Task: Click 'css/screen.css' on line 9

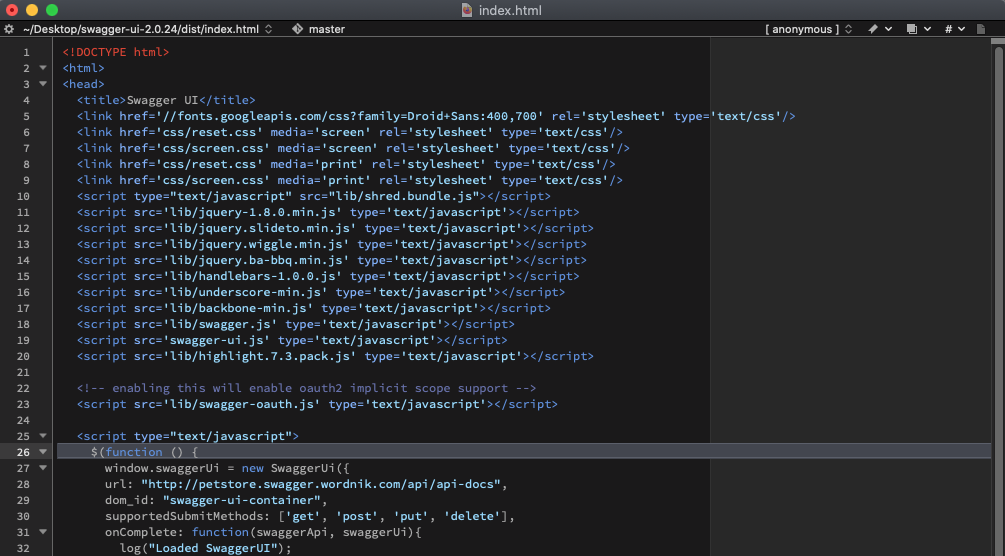Action: 213,180
